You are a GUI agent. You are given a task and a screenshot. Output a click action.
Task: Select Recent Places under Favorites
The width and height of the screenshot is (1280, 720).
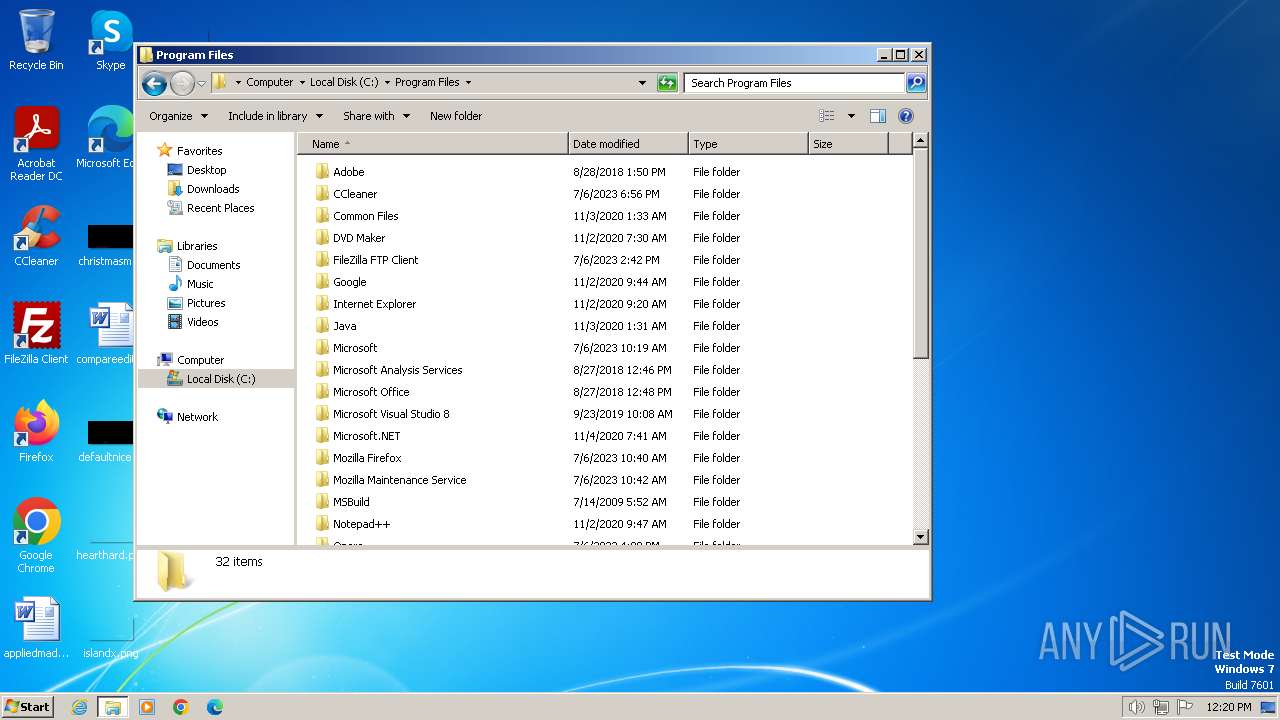(x=220, y=208)
